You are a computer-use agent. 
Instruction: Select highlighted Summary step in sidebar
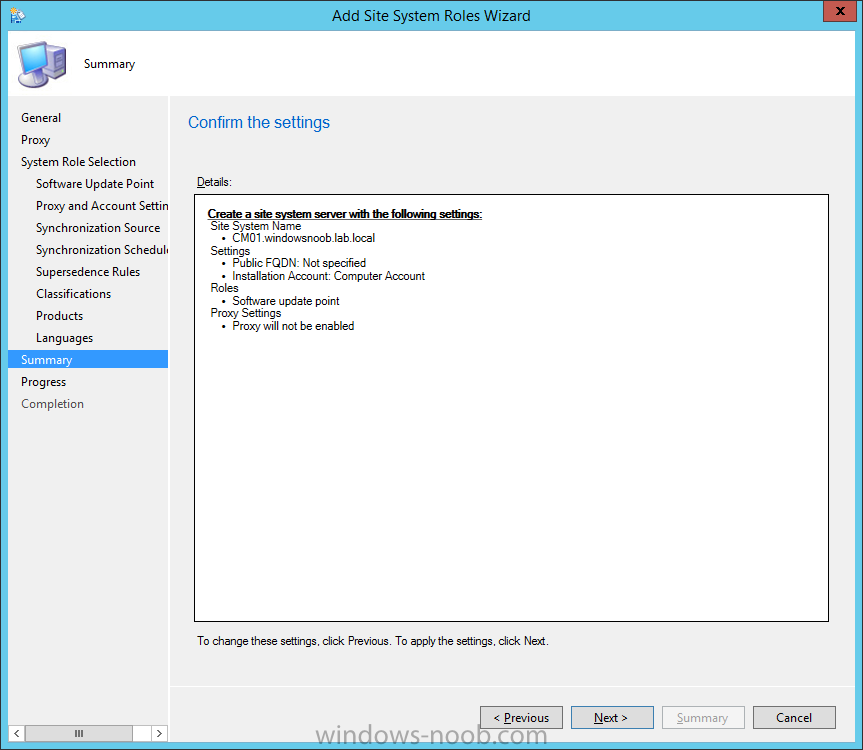click(88, 359)
